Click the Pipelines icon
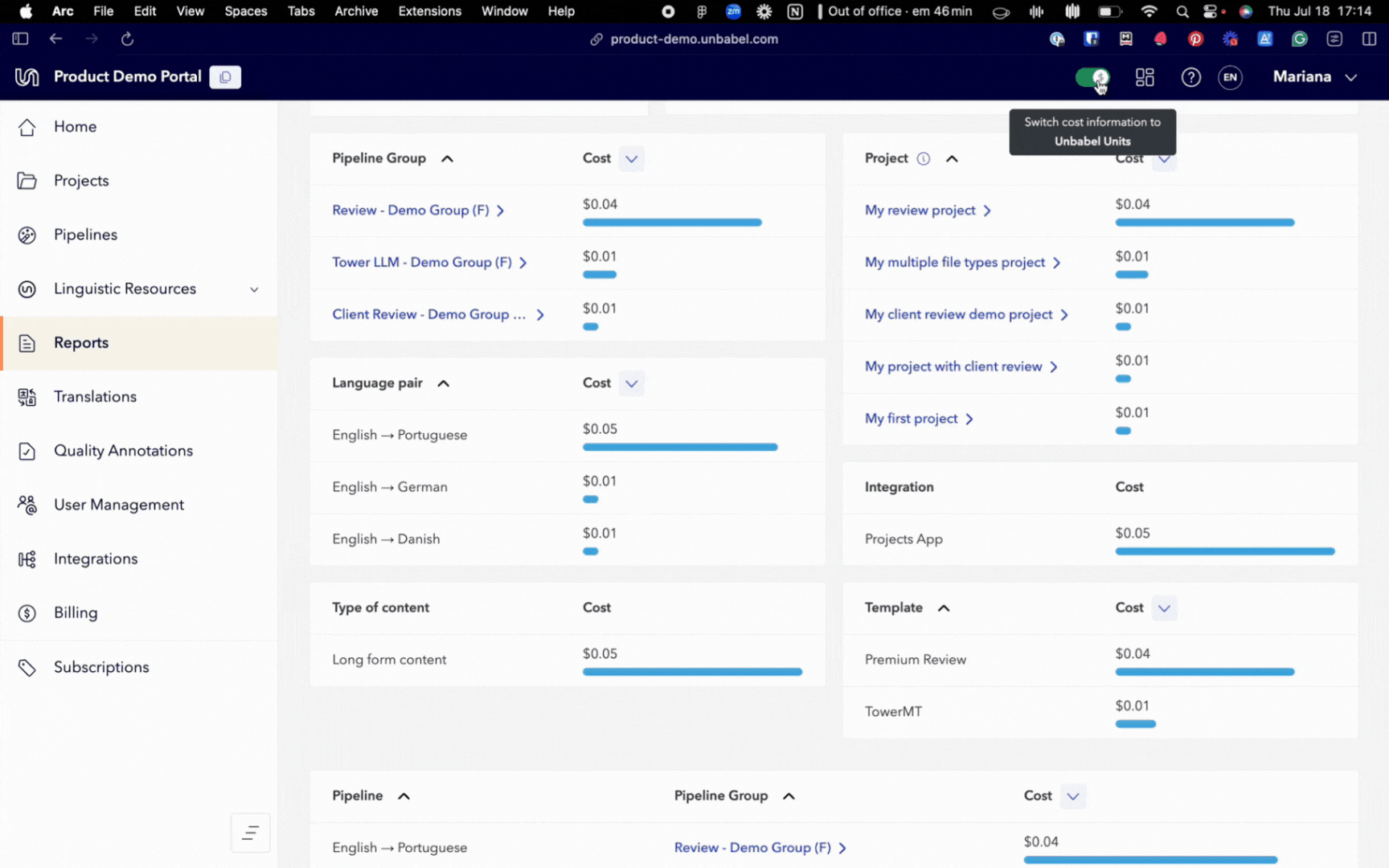This screenshot has height=868, width=1389. pyautogui.click(x=27, y=235)
